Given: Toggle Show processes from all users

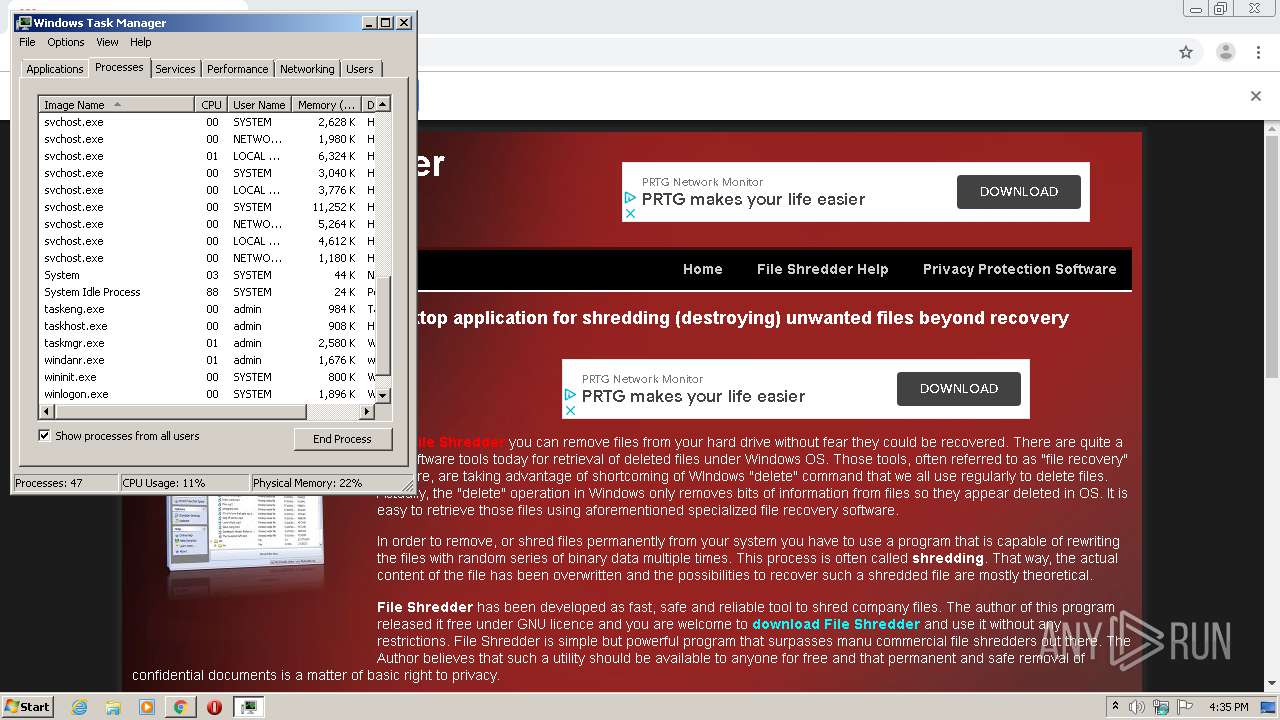Looking at the screenshot, I should point(44,436).
